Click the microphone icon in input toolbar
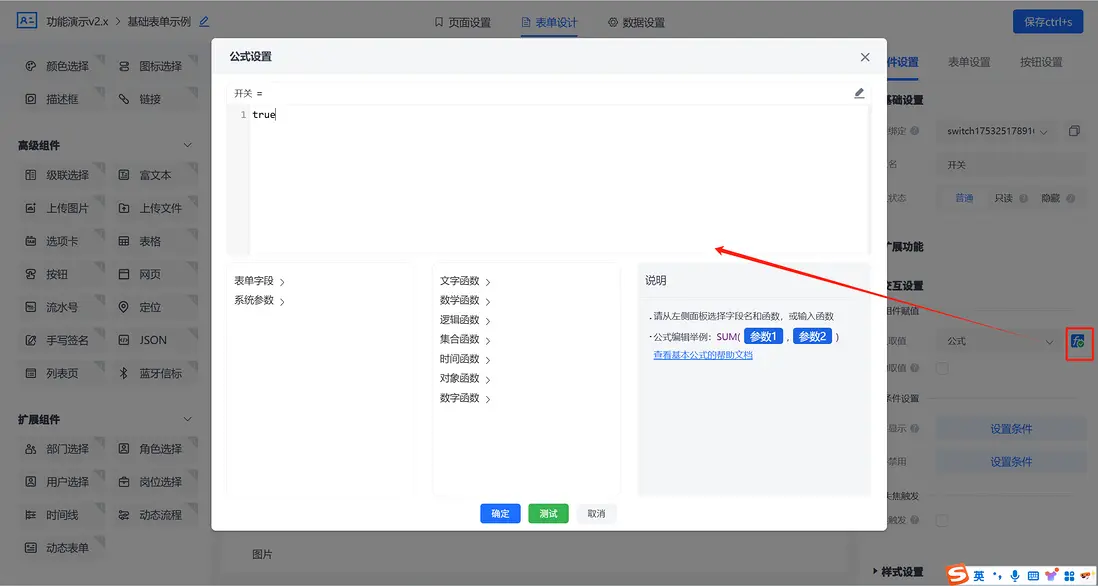The width and height of the screenshot is (1098, 586). pos(1015,575)
